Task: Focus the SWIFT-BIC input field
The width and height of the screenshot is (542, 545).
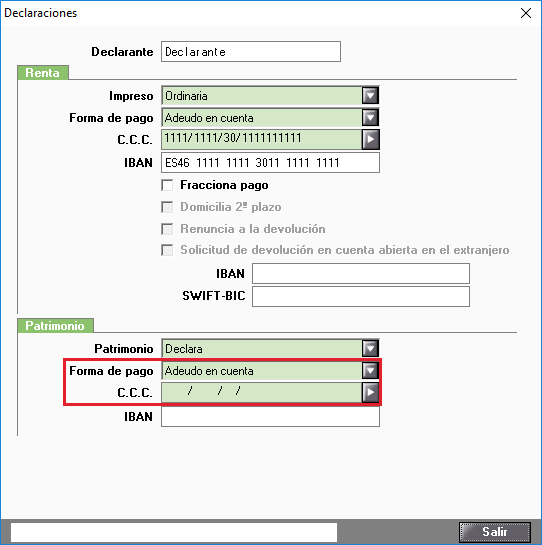Action: [361, 296]
